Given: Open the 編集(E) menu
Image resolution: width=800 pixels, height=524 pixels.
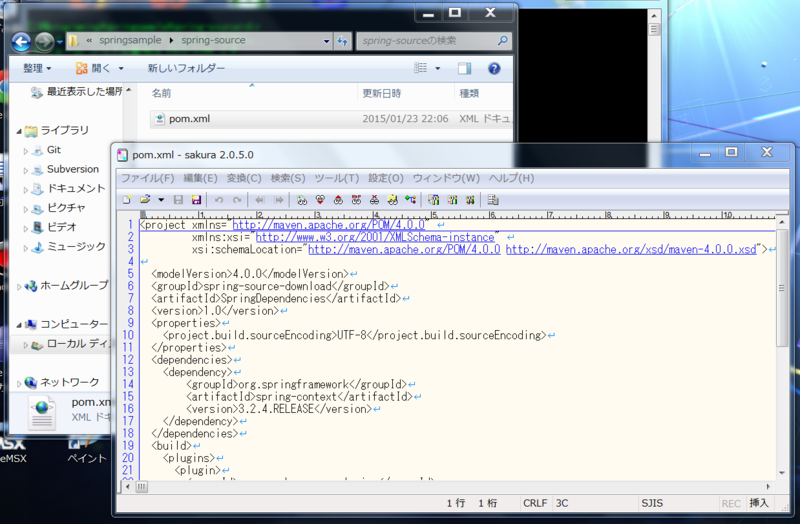Looking at the screenshot, I should coord(200,178).
